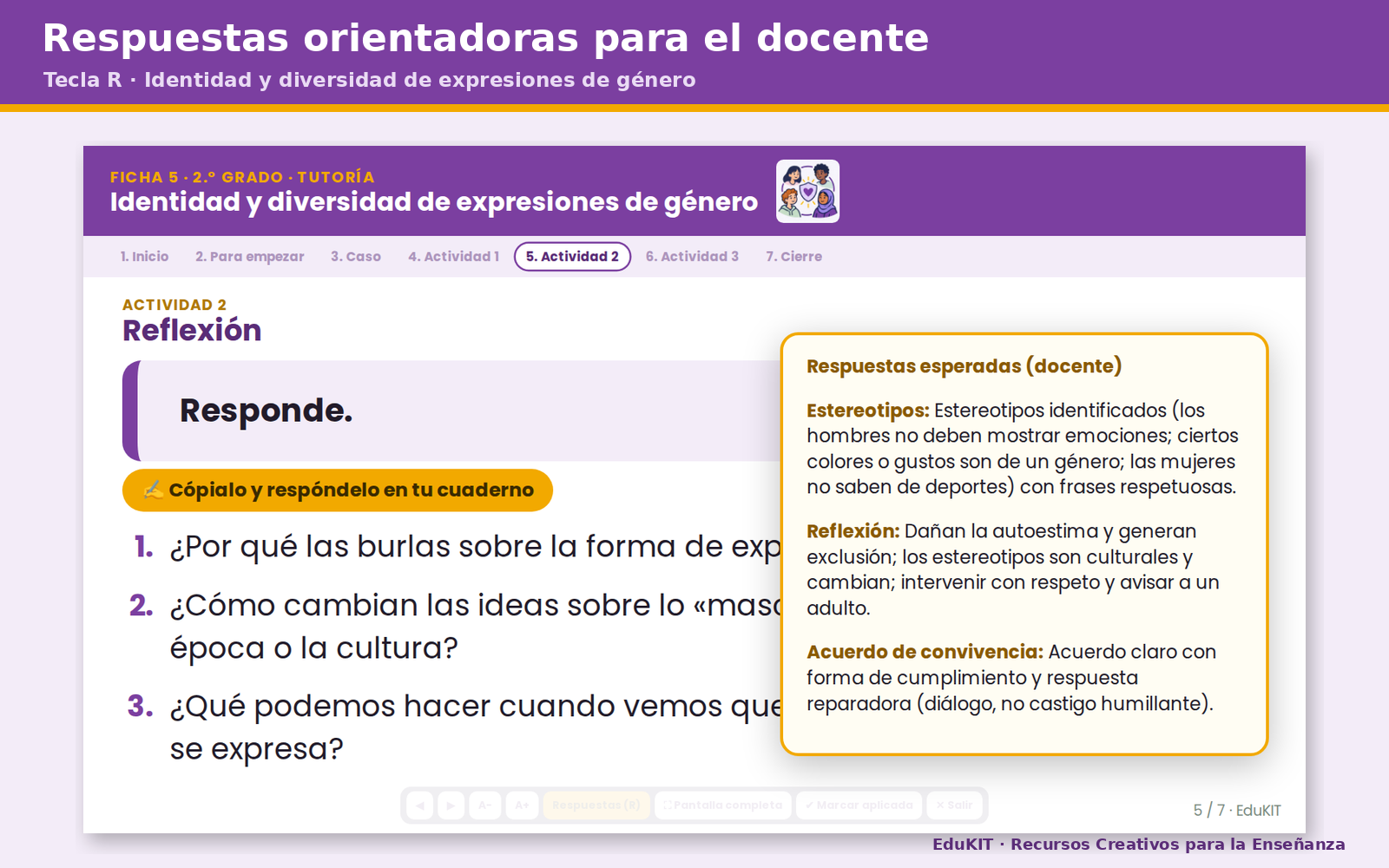This screenshot has width=1389, height=868.
Task: Click the Responde. instruction text
Action: pos(267,411)
